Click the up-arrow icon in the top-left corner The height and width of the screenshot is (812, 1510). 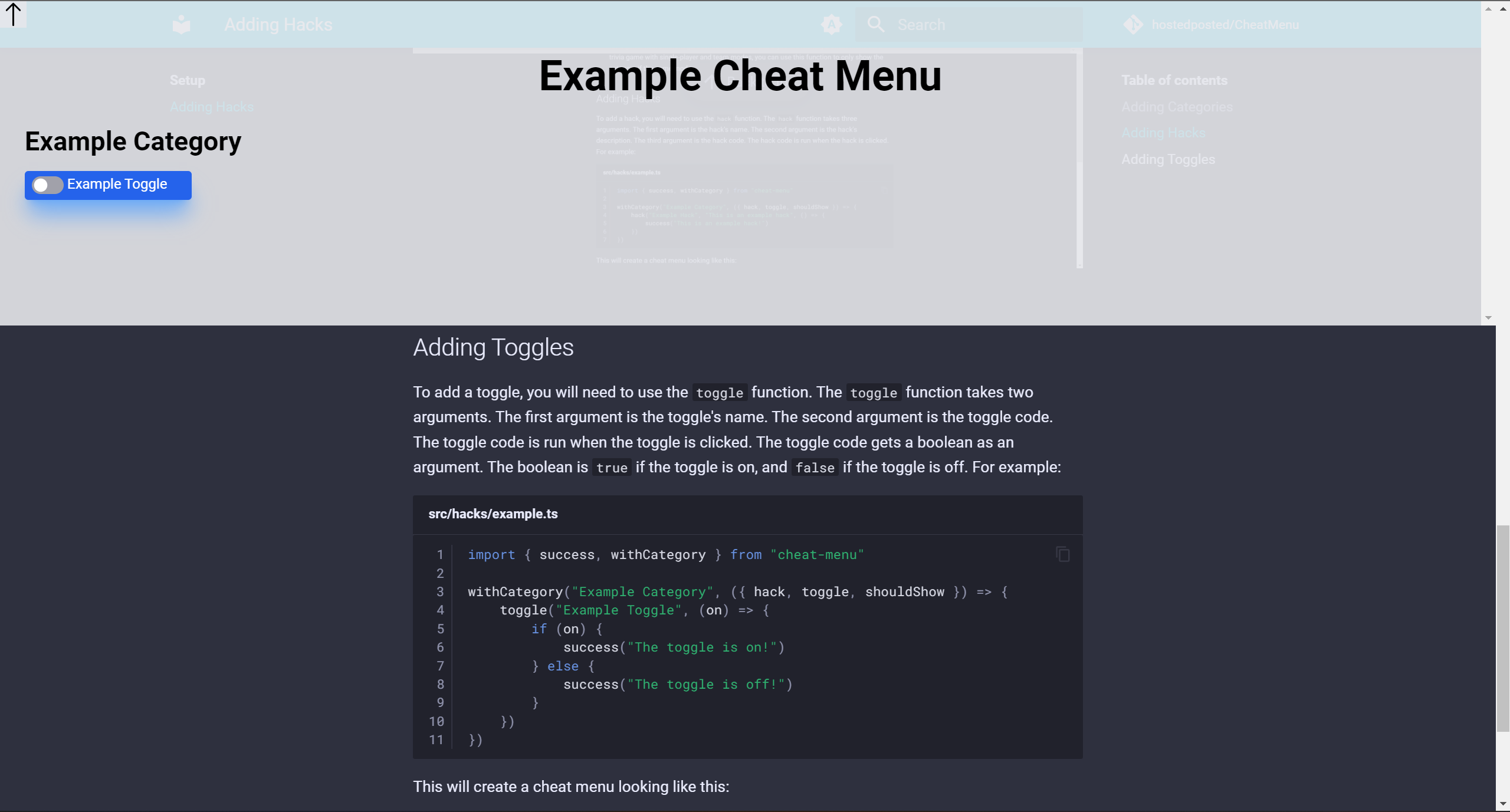point(13,14)
